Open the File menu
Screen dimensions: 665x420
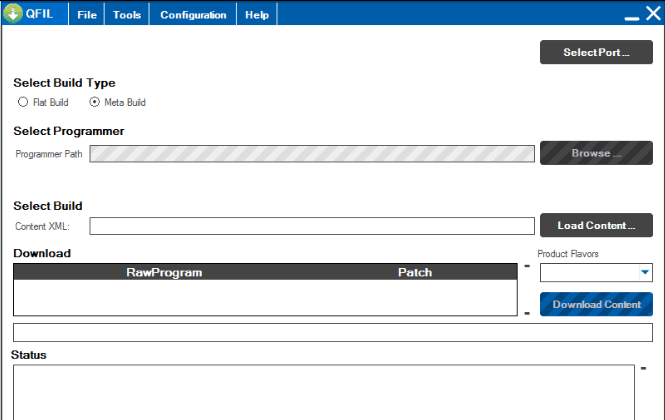tap(87, 15)
